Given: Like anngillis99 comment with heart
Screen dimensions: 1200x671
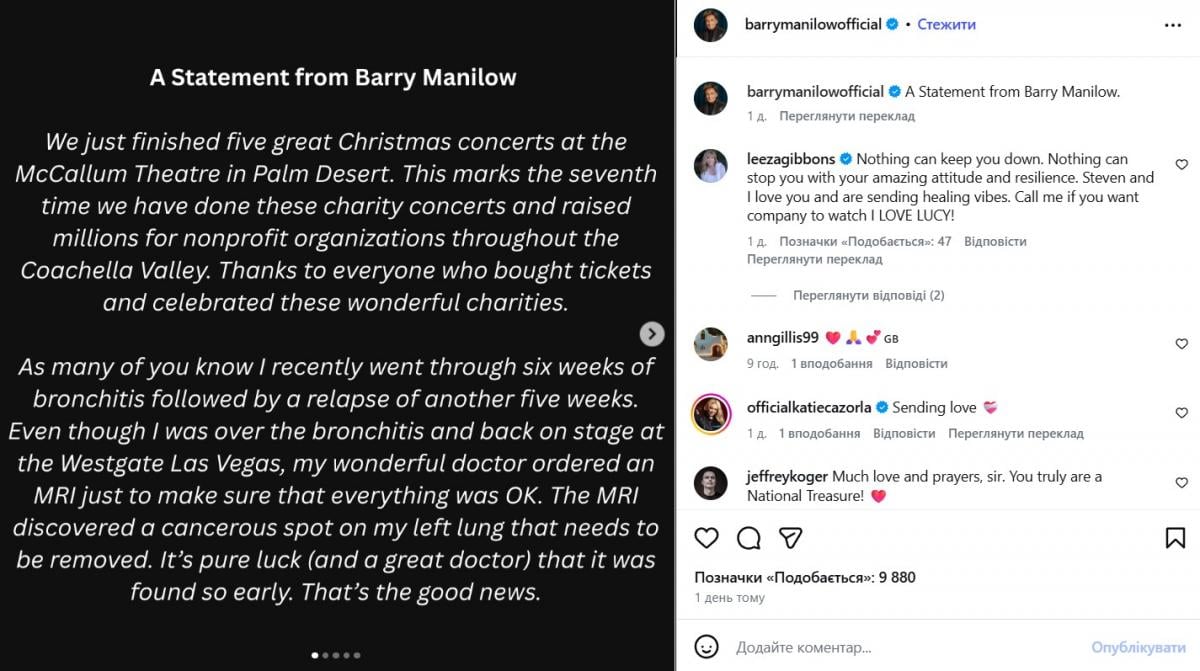Looking at the screenshot, I should point(1181,344).
